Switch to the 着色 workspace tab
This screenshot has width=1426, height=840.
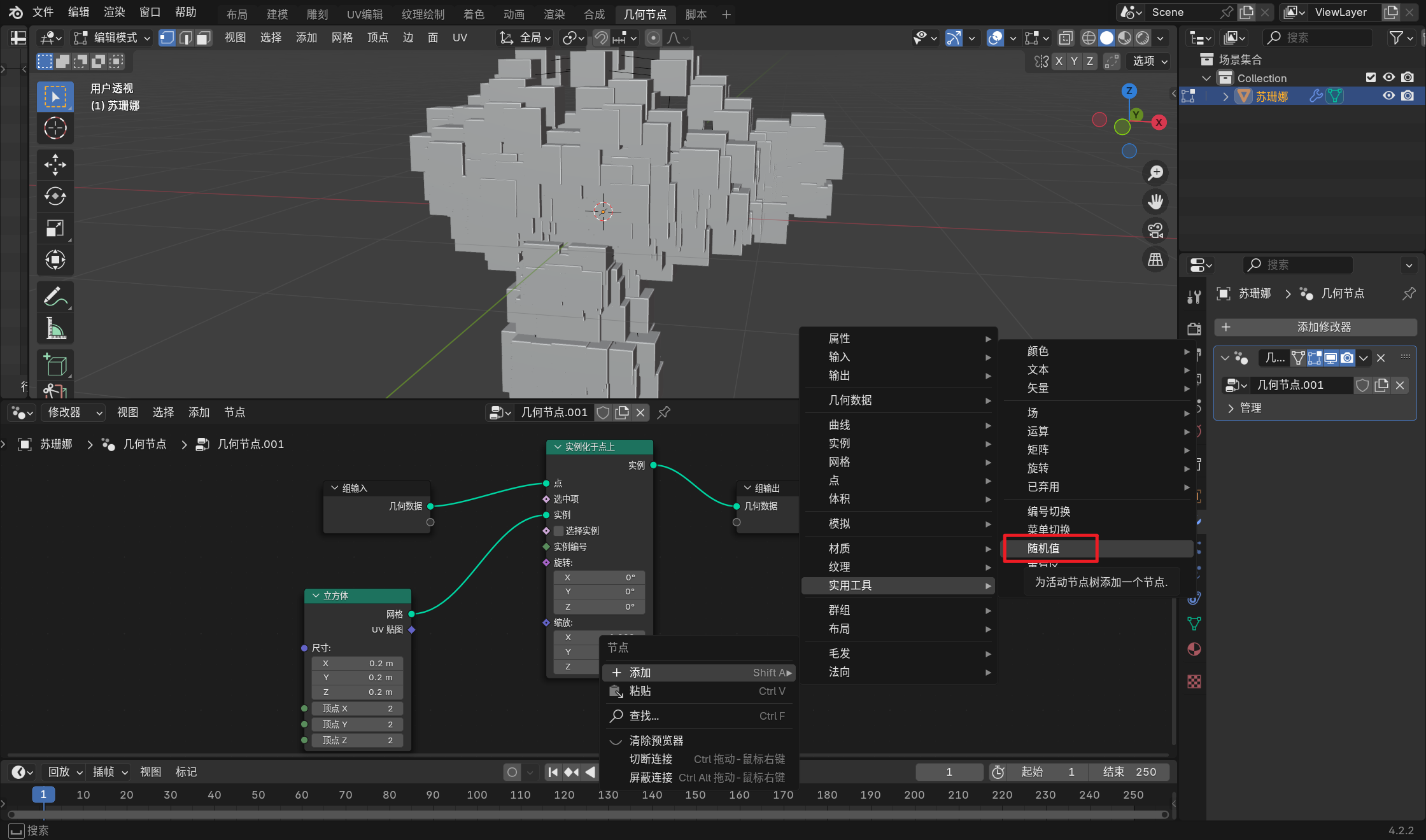pos(474,14)
